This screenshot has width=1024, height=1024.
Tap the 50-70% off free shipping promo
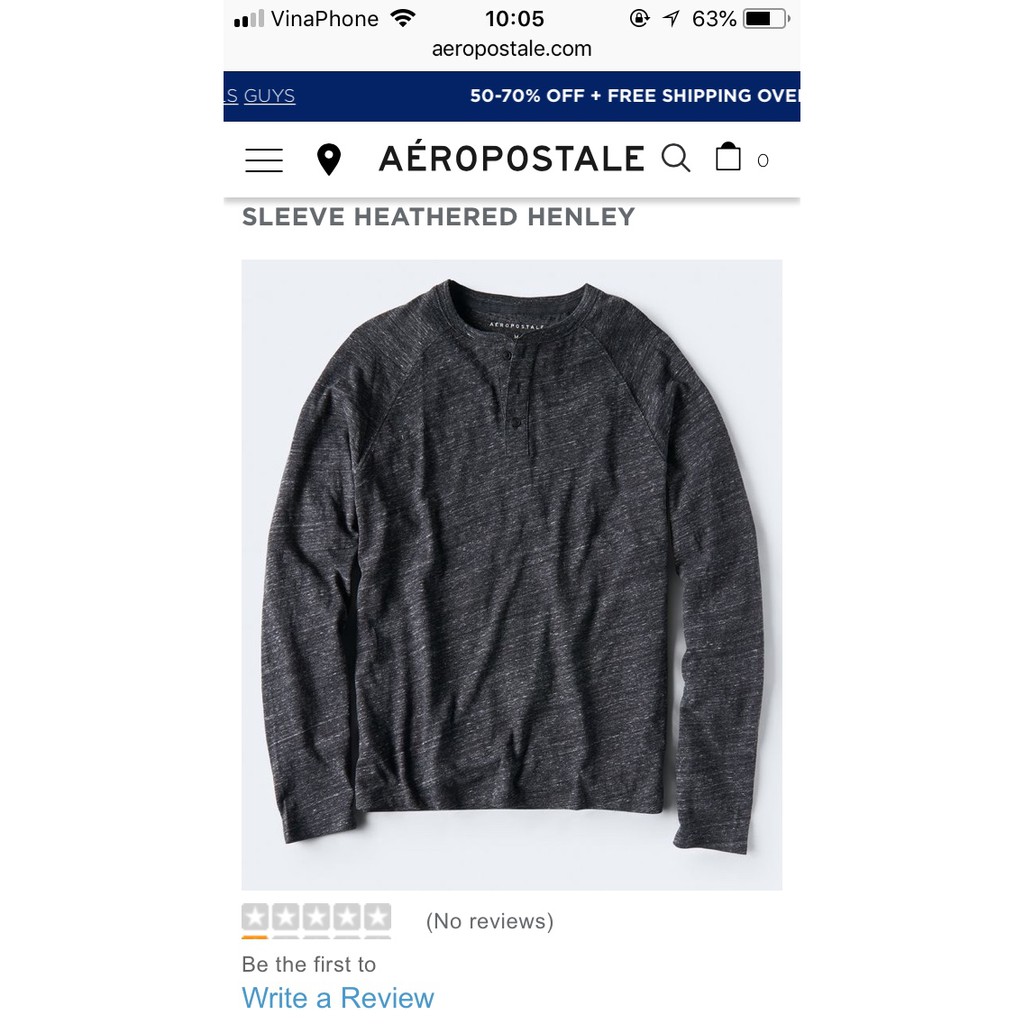pyautogui.click(x=635, y=96)
